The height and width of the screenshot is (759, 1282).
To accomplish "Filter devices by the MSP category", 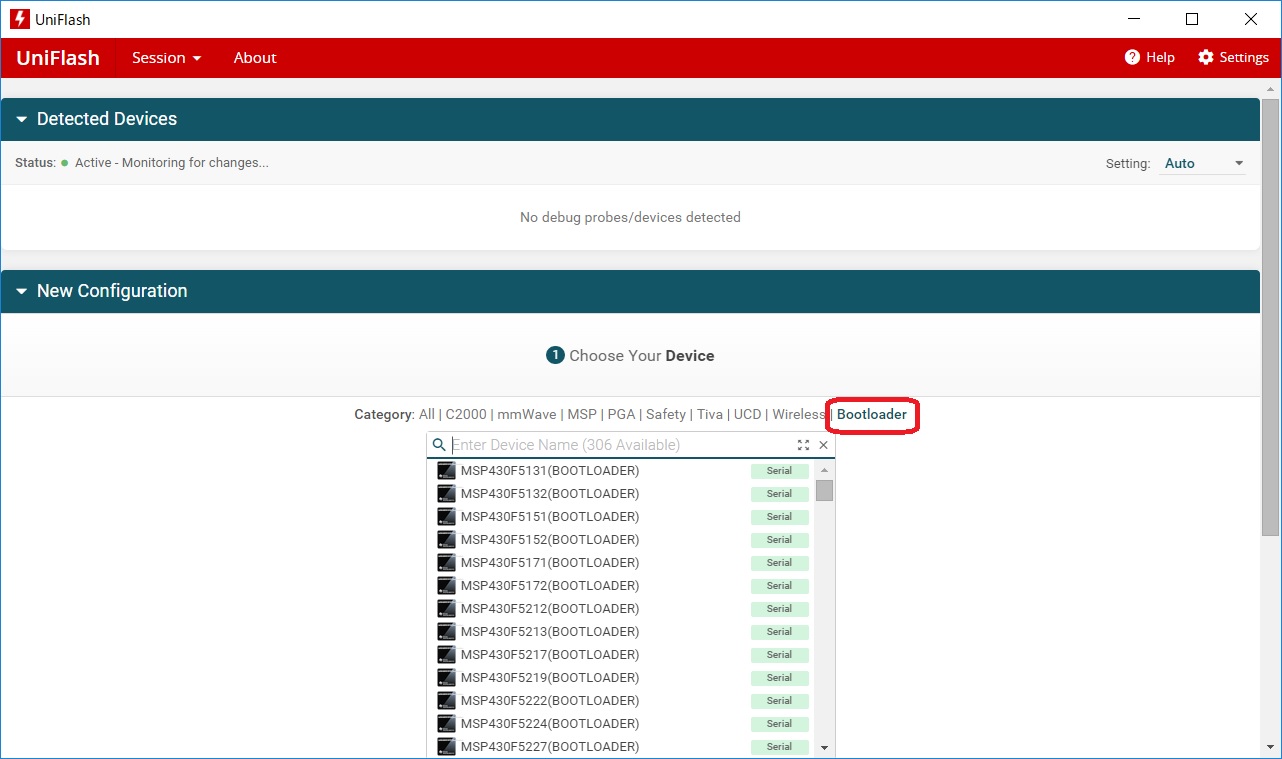I will pos(582,414).
